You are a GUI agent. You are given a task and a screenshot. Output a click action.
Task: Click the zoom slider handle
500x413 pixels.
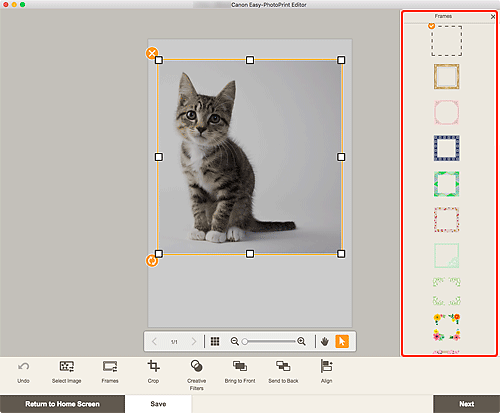click(245, 342)
